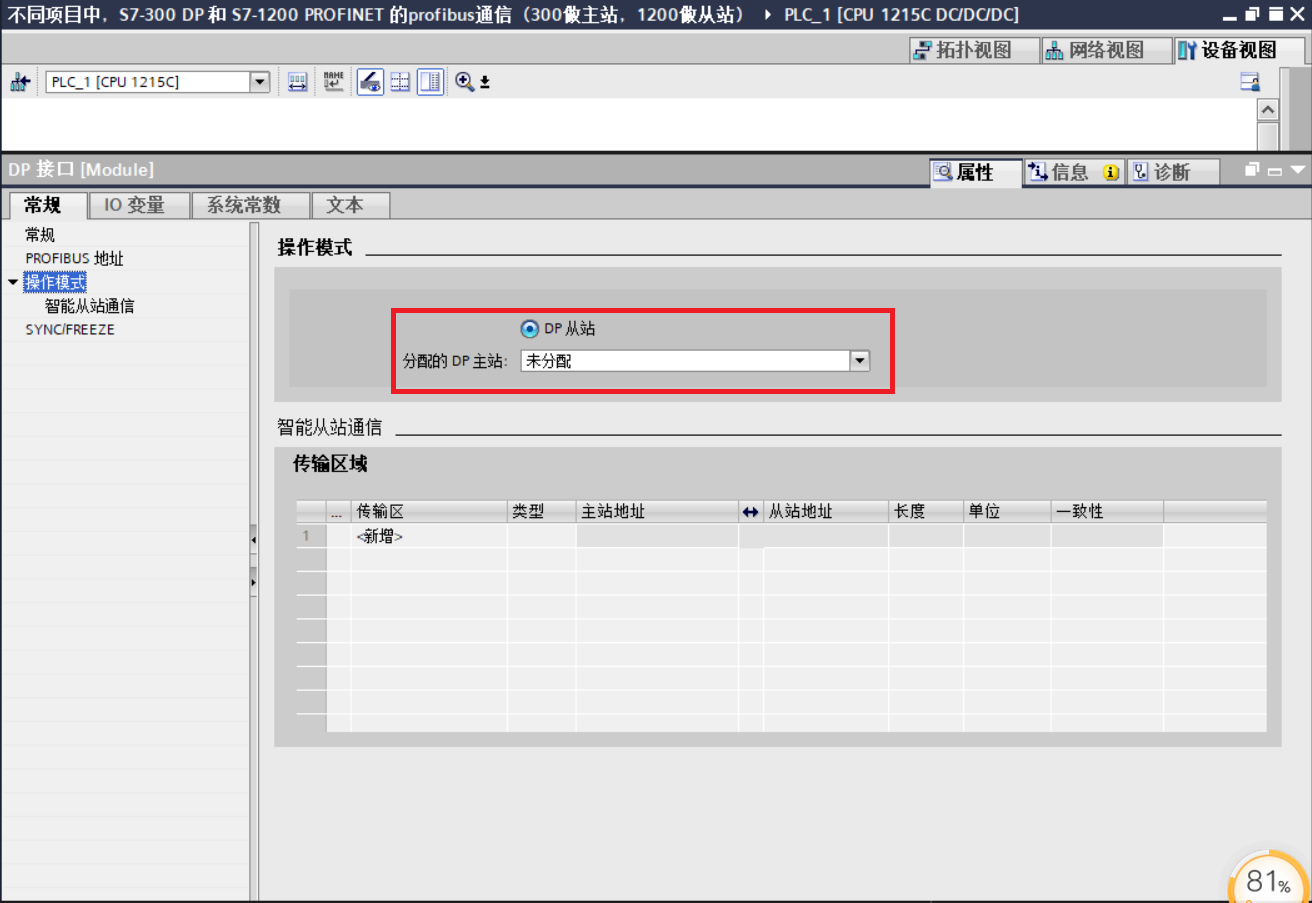The image size is (1312, 903).
Task: Click the yellow info badge on 信息 tab
Action: [1111, 172]
